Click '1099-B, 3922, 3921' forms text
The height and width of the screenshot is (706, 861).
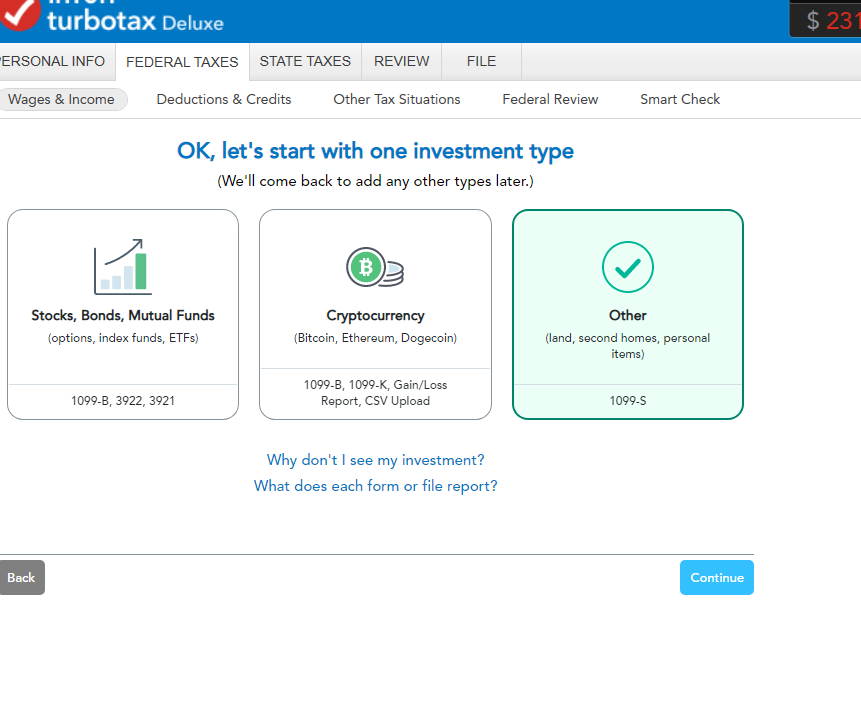[123, 401]
